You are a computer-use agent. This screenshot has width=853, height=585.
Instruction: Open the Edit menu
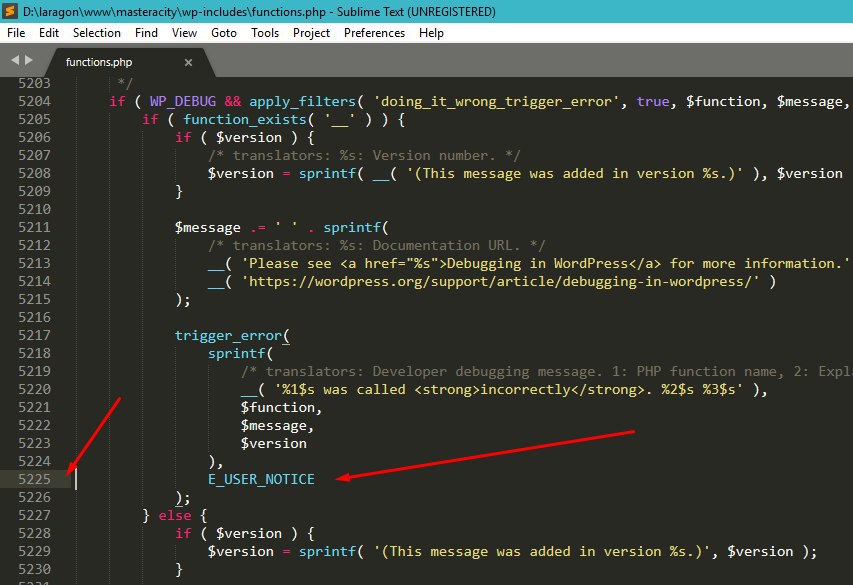49,33
